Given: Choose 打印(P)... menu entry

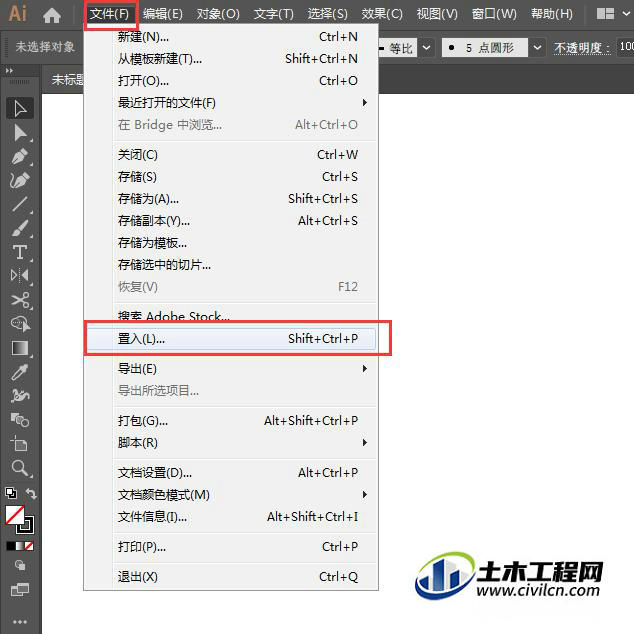Looking at the screenshot, I should pyautogui.click(x=231, y=547).
